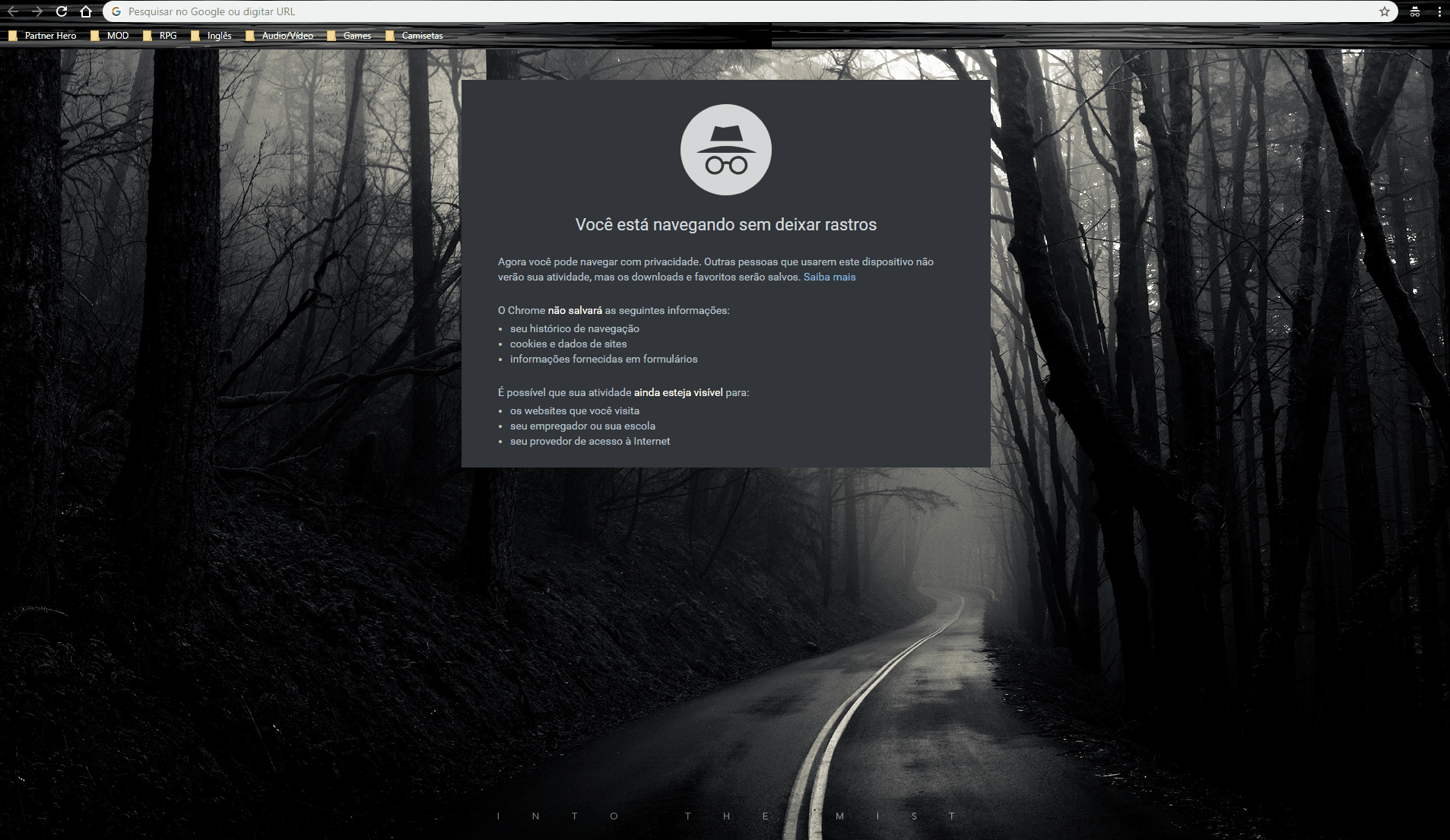Bookmark this page with the star icon

pos(1385,11)
